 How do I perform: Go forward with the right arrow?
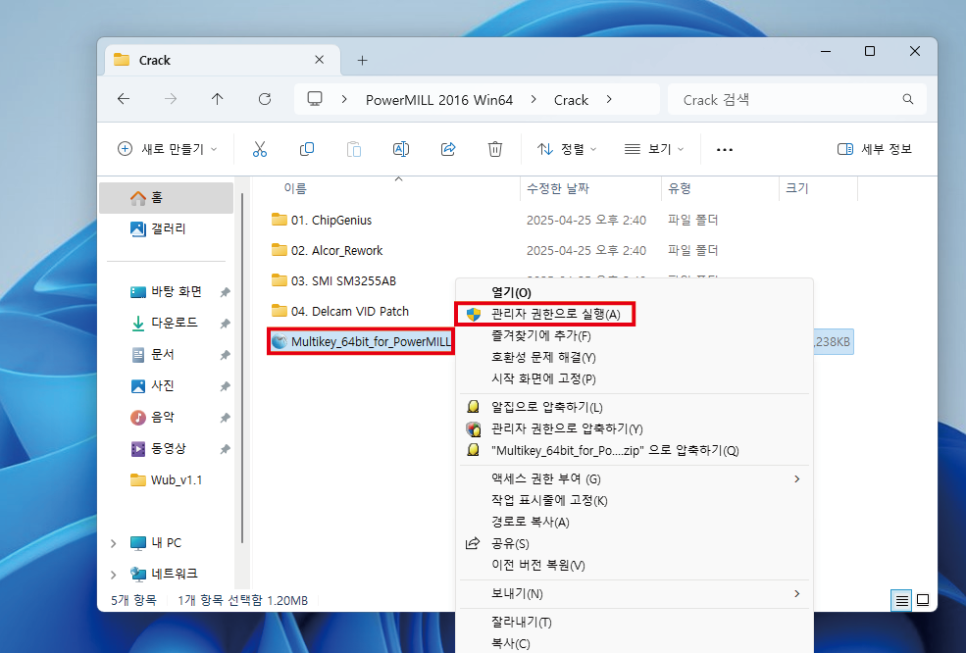[x=171, y=99]
